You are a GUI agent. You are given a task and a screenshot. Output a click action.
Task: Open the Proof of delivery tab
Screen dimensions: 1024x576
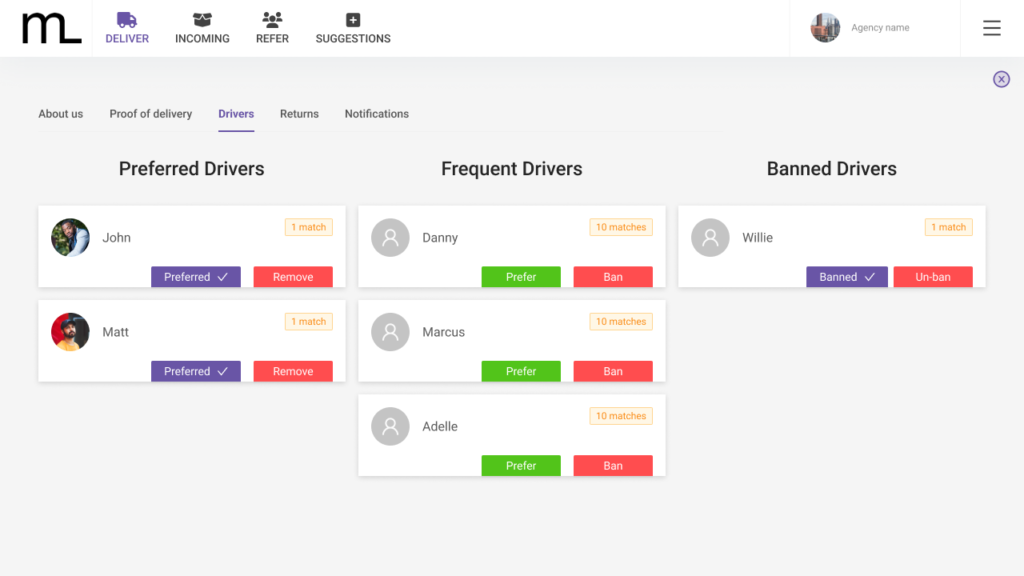[x=151, y=114]
